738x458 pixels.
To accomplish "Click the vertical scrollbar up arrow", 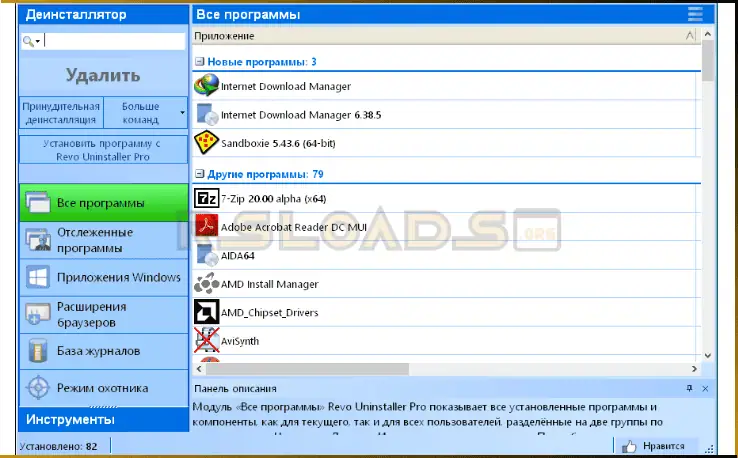I will pyautogui.click(x=707, y=34).
